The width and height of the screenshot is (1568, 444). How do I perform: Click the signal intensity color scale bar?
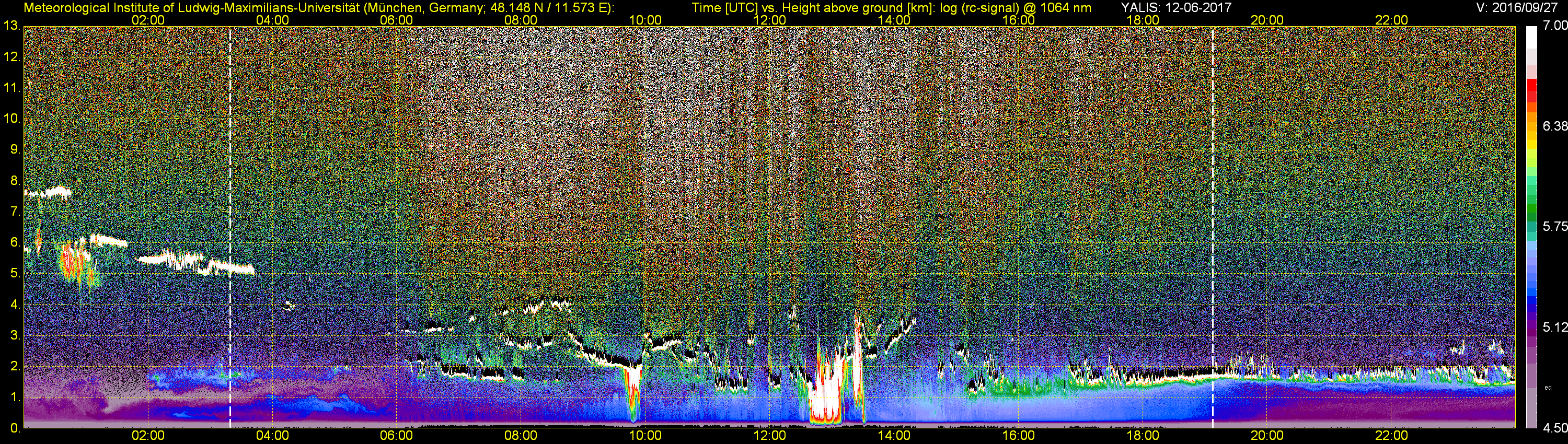(1531, 227)
